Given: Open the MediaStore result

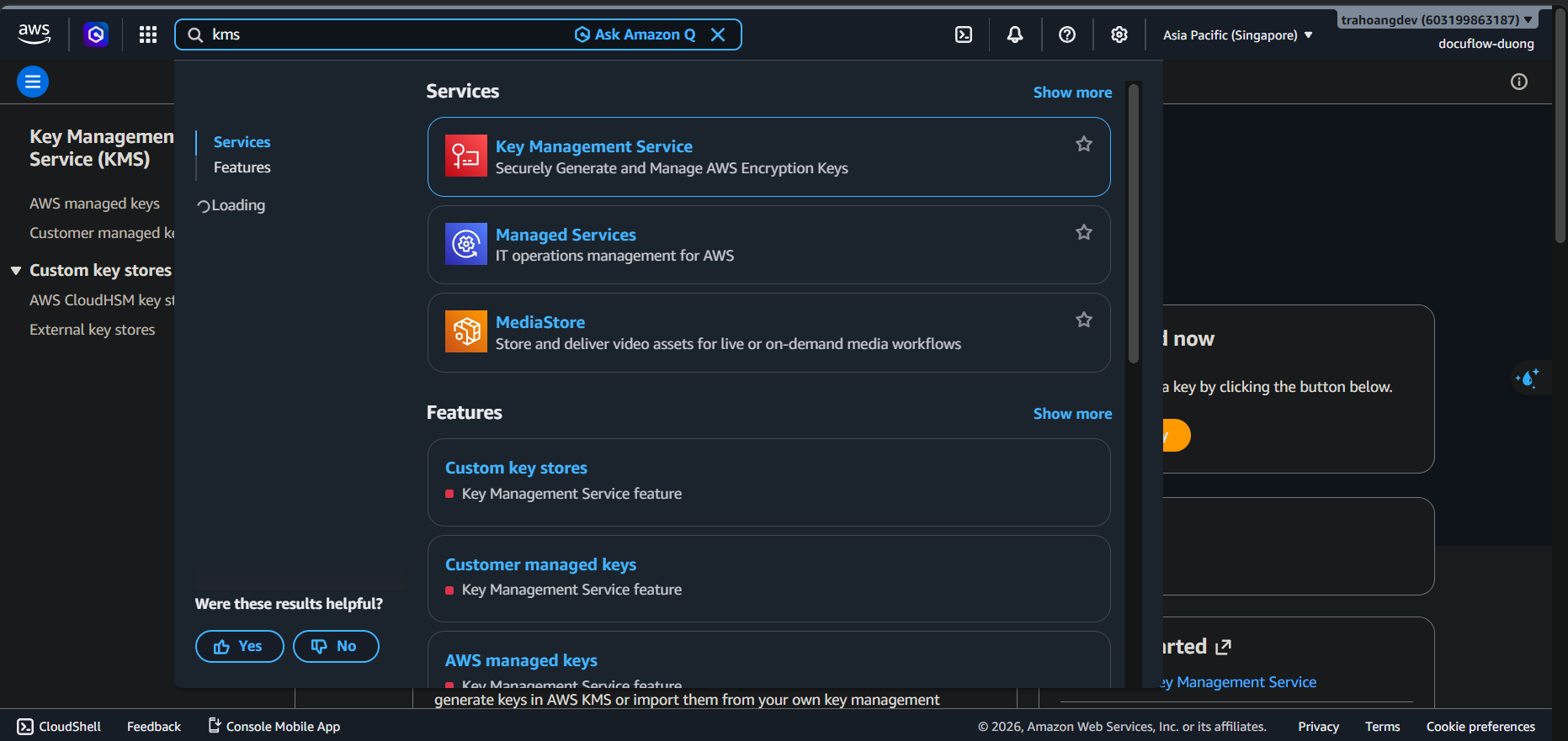Looking at the screenshot, I should point(540,322).
